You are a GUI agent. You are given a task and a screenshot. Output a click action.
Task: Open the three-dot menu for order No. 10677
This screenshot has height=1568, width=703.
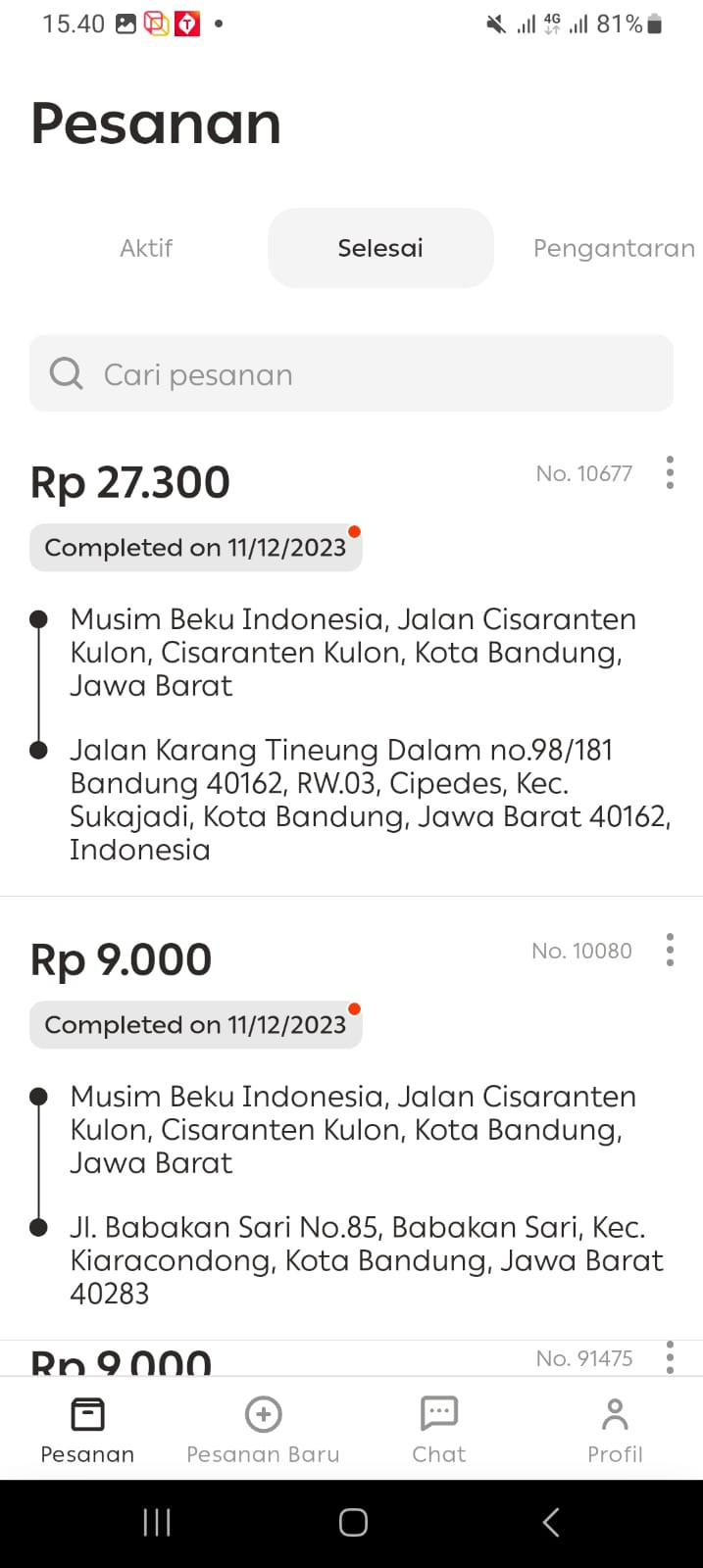point(670,472)
